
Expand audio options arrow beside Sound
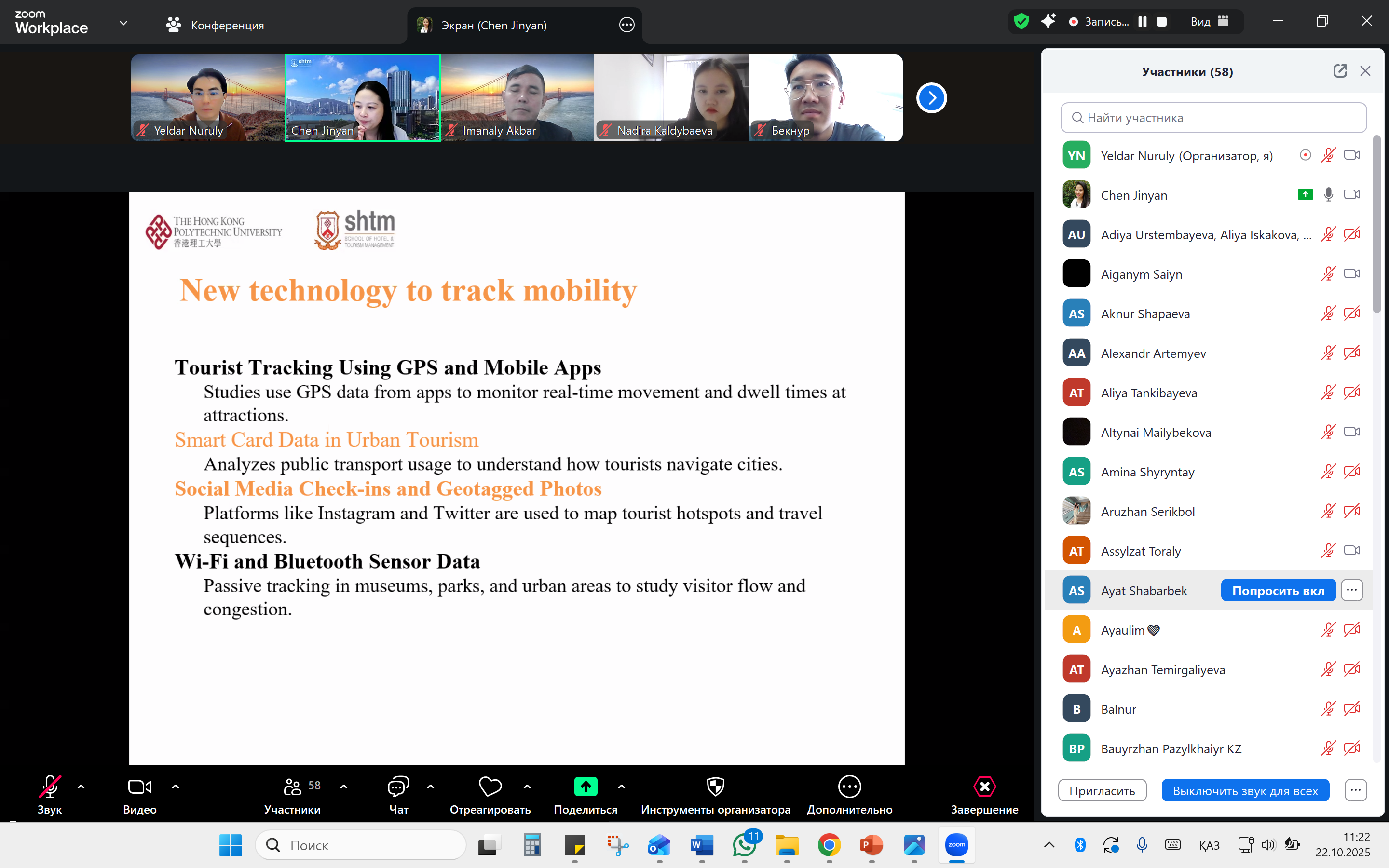point(81,787)
